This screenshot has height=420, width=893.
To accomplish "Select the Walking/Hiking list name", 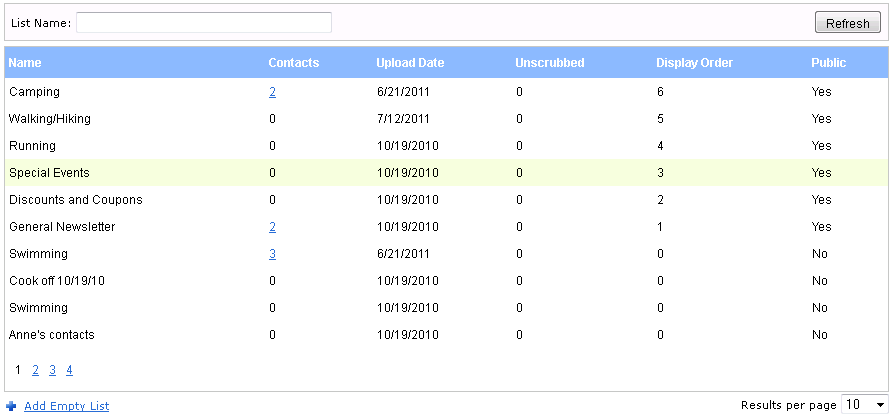I will coord(50,119).
